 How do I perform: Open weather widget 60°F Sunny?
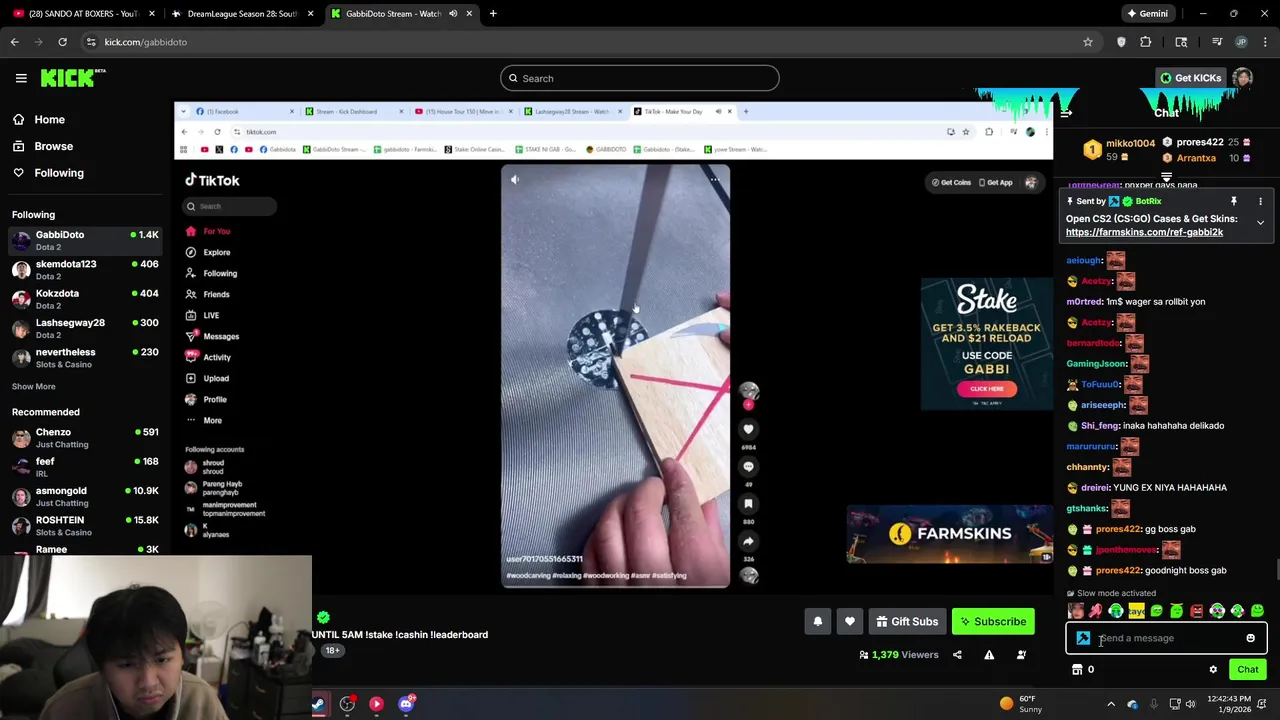[1021, 704]
